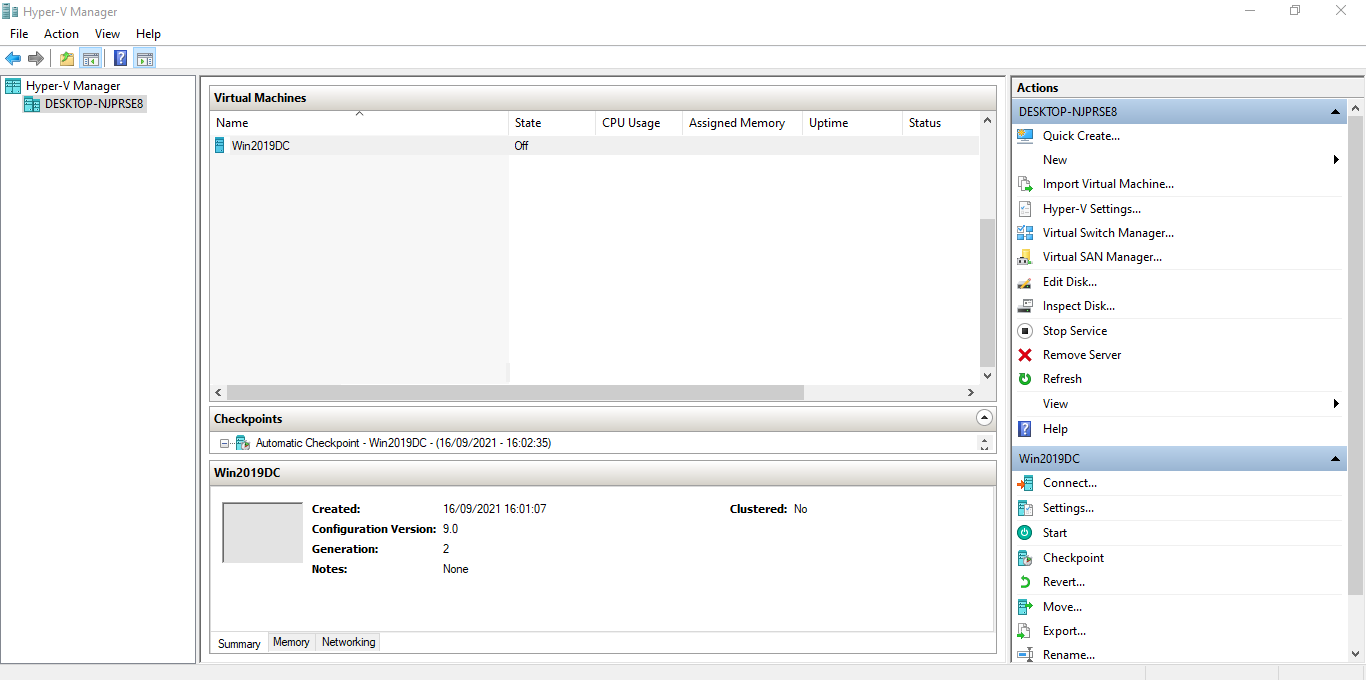Click Hyper-V Settings icon
Screen dimensions: 1367x680
[1025, 209]
